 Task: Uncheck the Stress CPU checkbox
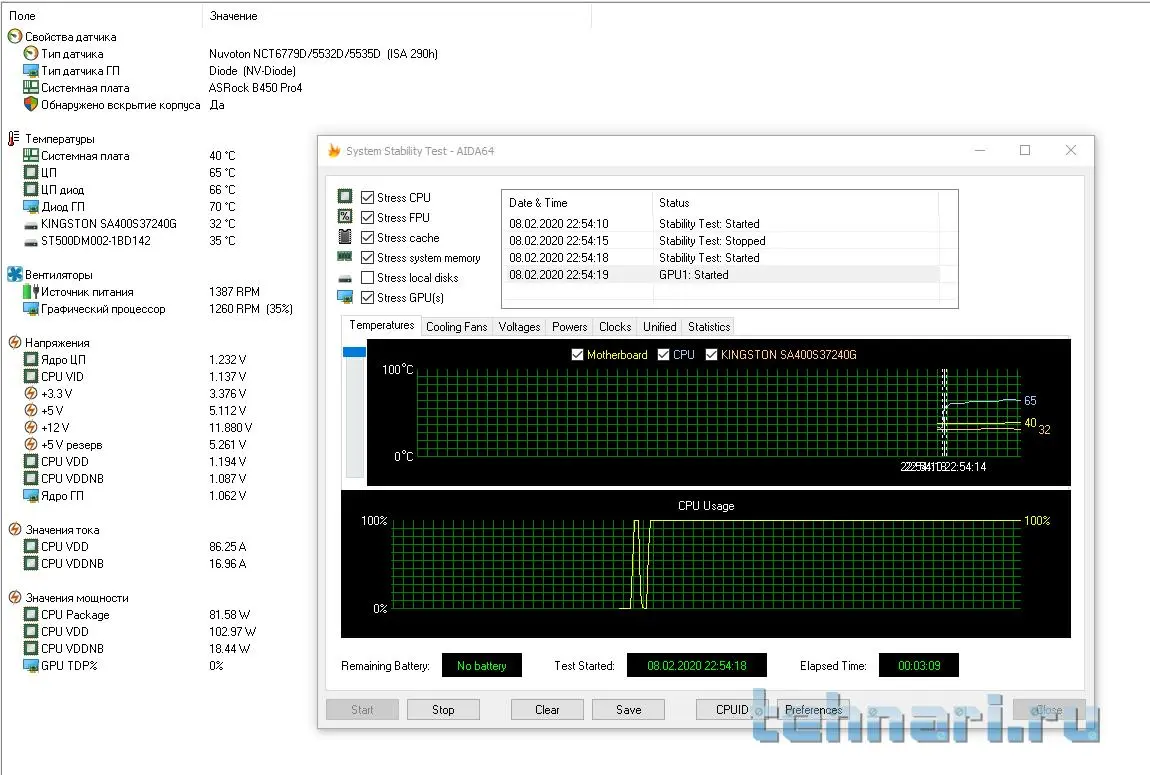(x=367, y=197)
